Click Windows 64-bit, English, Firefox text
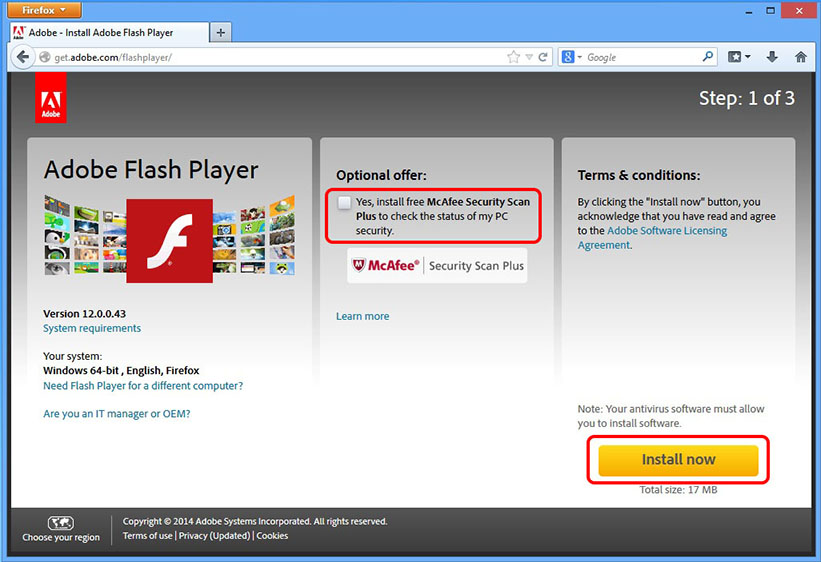The width and height of the screenshot is (821, 562). [x=121, y=370]
